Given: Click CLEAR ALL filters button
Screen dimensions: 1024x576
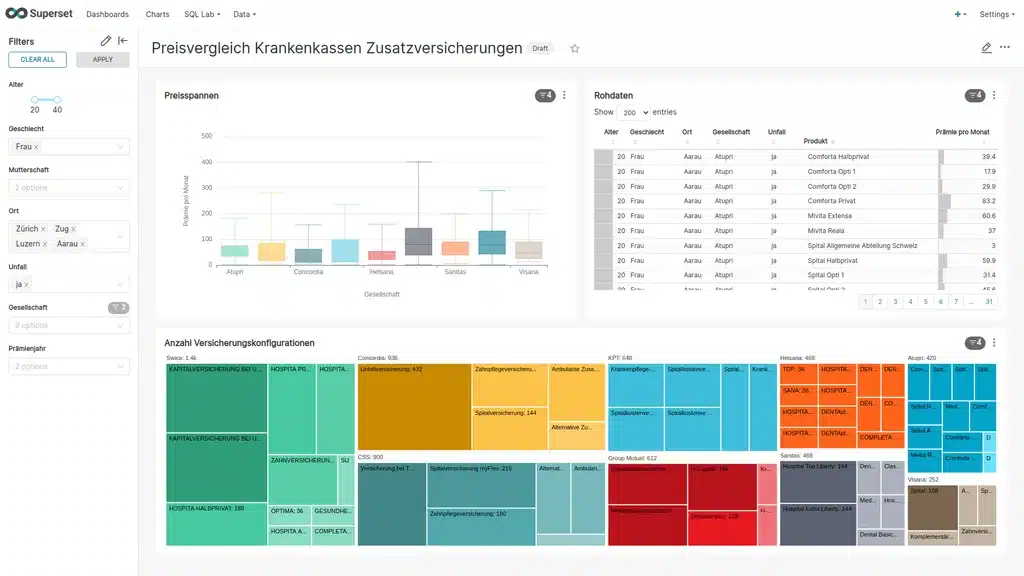Looking at the screenshot, I should 37,59.
